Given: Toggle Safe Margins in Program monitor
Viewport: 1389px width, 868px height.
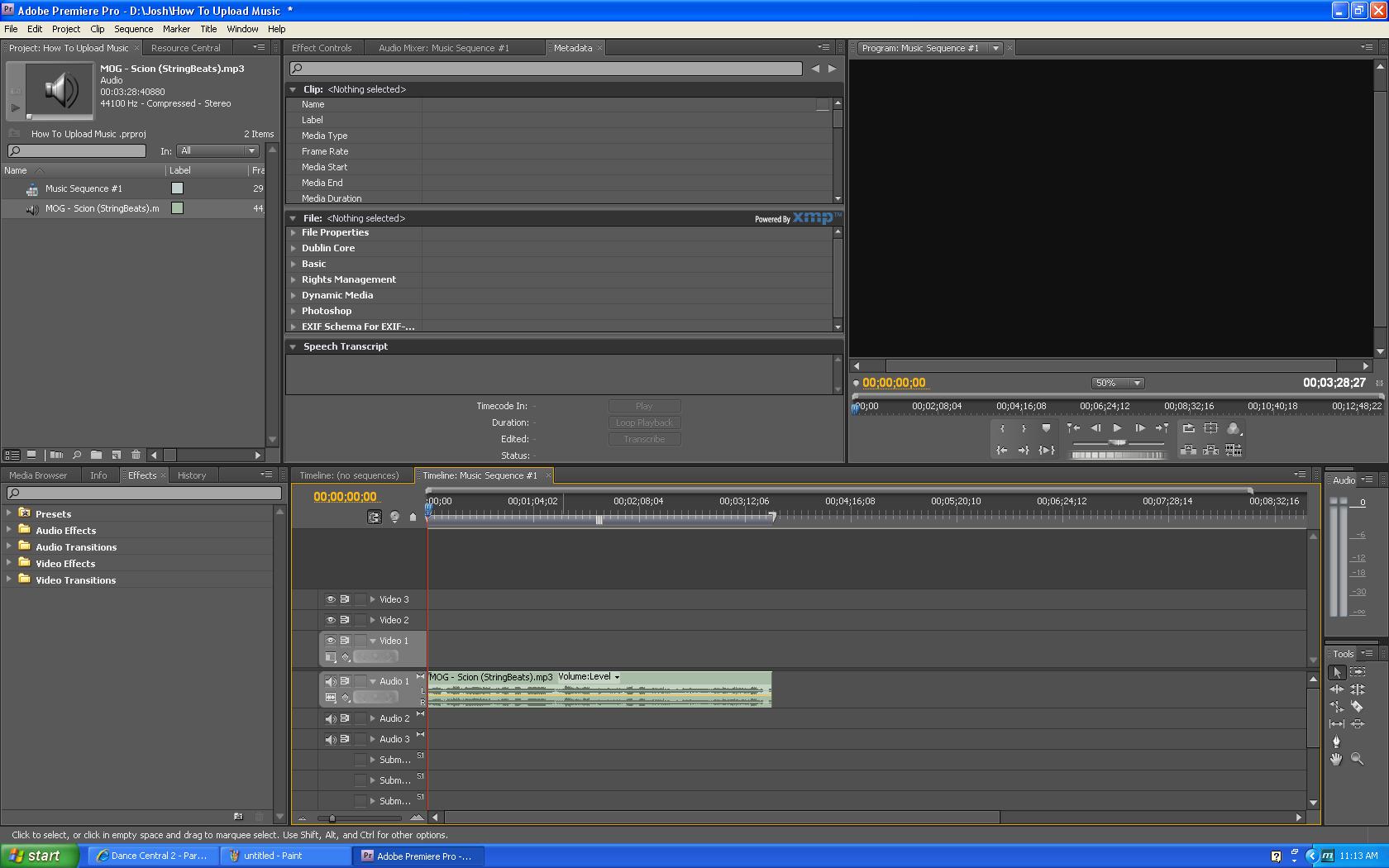Looking at the screenshot, I should (x=1210, y=428).
